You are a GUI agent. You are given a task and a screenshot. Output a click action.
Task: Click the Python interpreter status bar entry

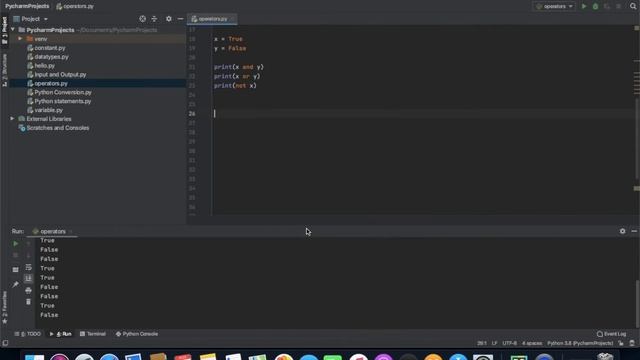580,343
